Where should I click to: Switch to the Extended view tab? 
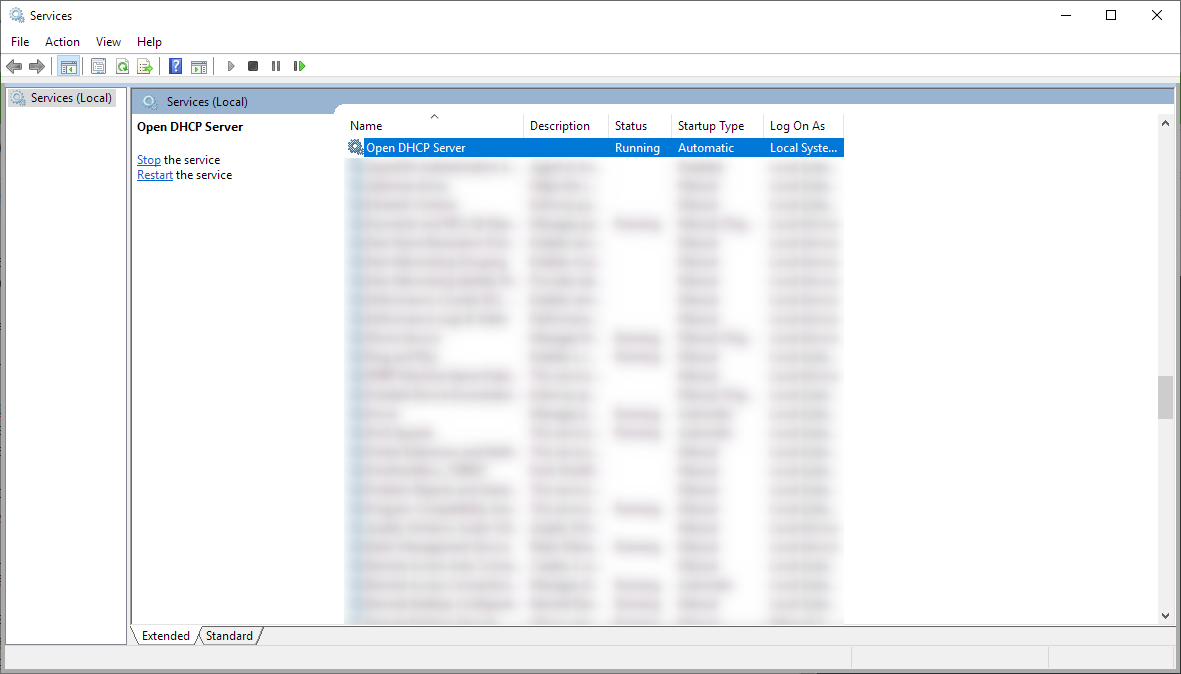coord(165,635)
